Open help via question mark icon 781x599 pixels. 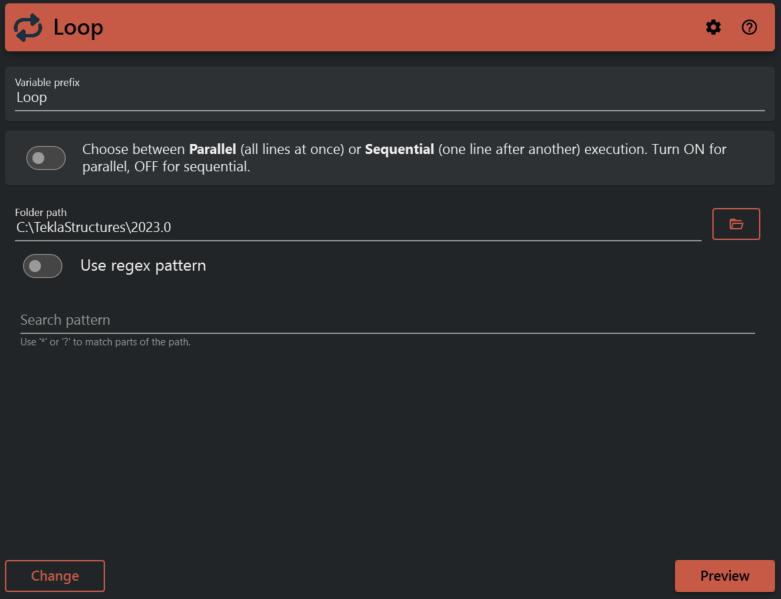(x=749, y=28)
